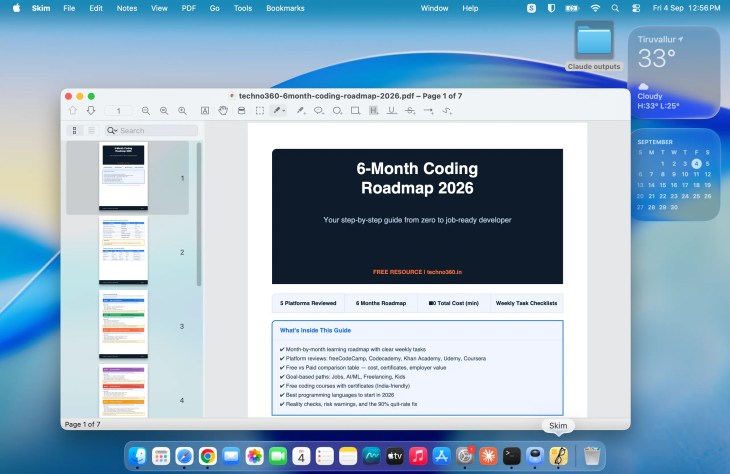Image resolution: width=730 pixels, height=474 pixels.
Task: Open search options magnifier dropdown
Action: tap(112, 131)
